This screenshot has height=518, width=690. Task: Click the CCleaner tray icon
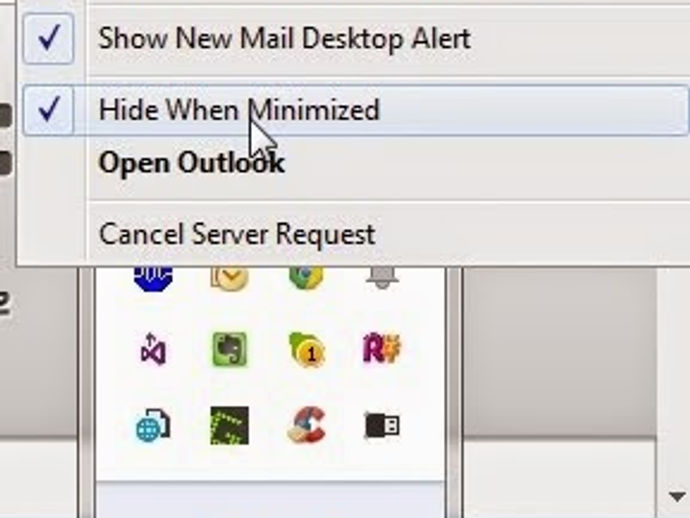tap(306, 425)
